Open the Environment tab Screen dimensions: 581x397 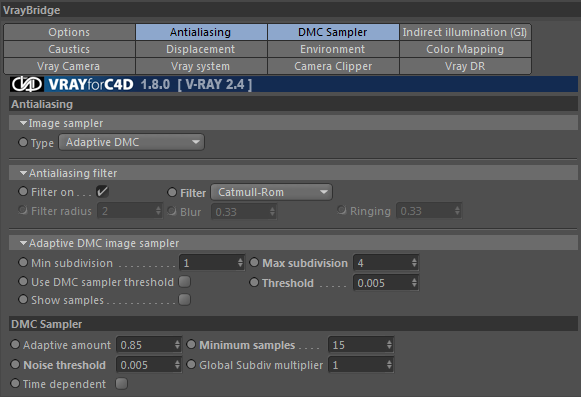[333, 49]
